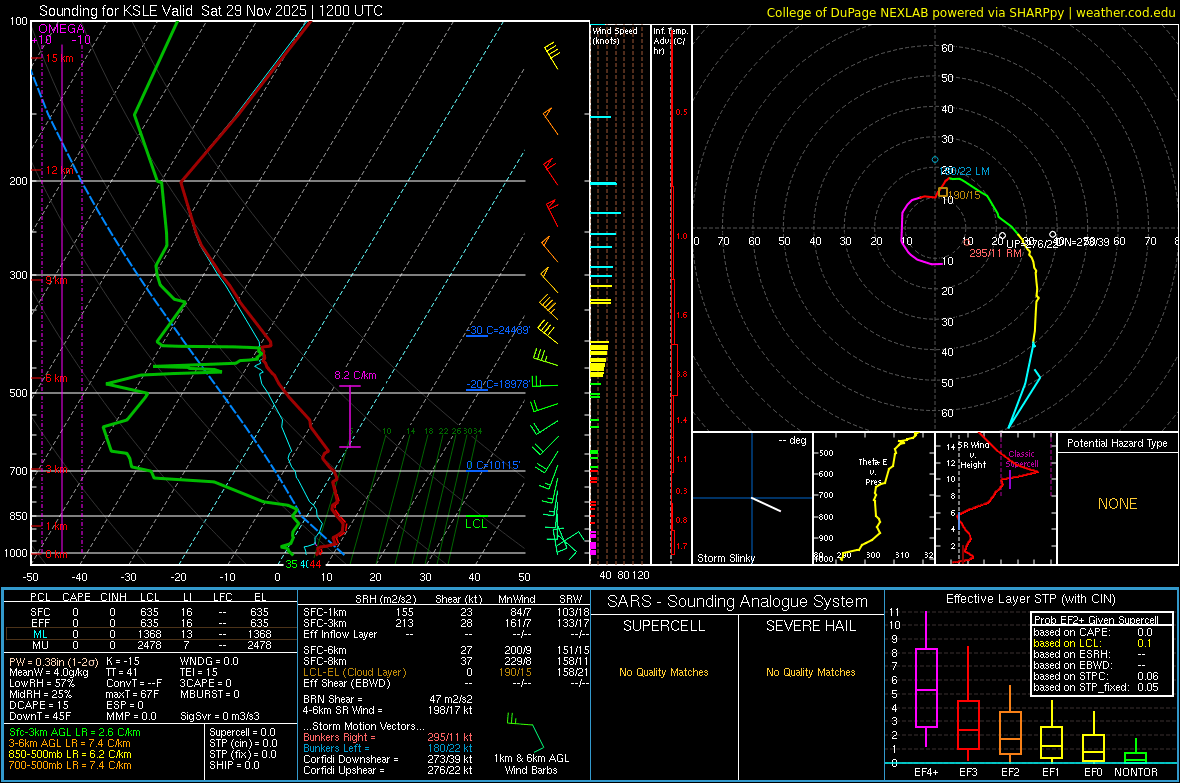Image resolution: width=1180 pixels, height=783 pixels.
Task: Select the 8.2 C/km lapse rate label
Action: click(355, 375)
